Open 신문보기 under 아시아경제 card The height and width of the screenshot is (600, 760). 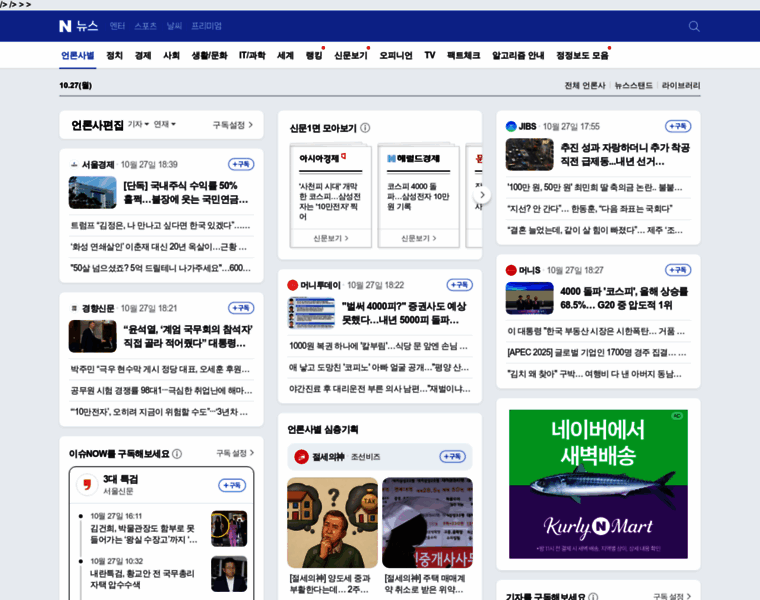coord(331,238)
